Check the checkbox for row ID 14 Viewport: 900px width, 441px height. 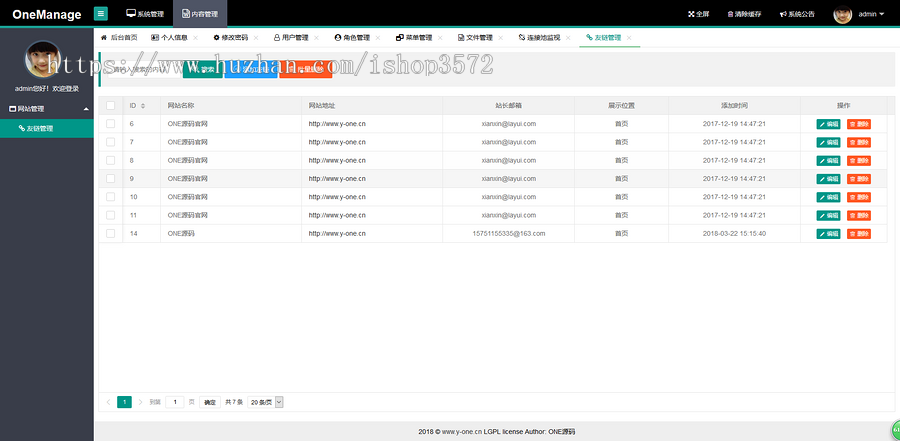point(111,233)
